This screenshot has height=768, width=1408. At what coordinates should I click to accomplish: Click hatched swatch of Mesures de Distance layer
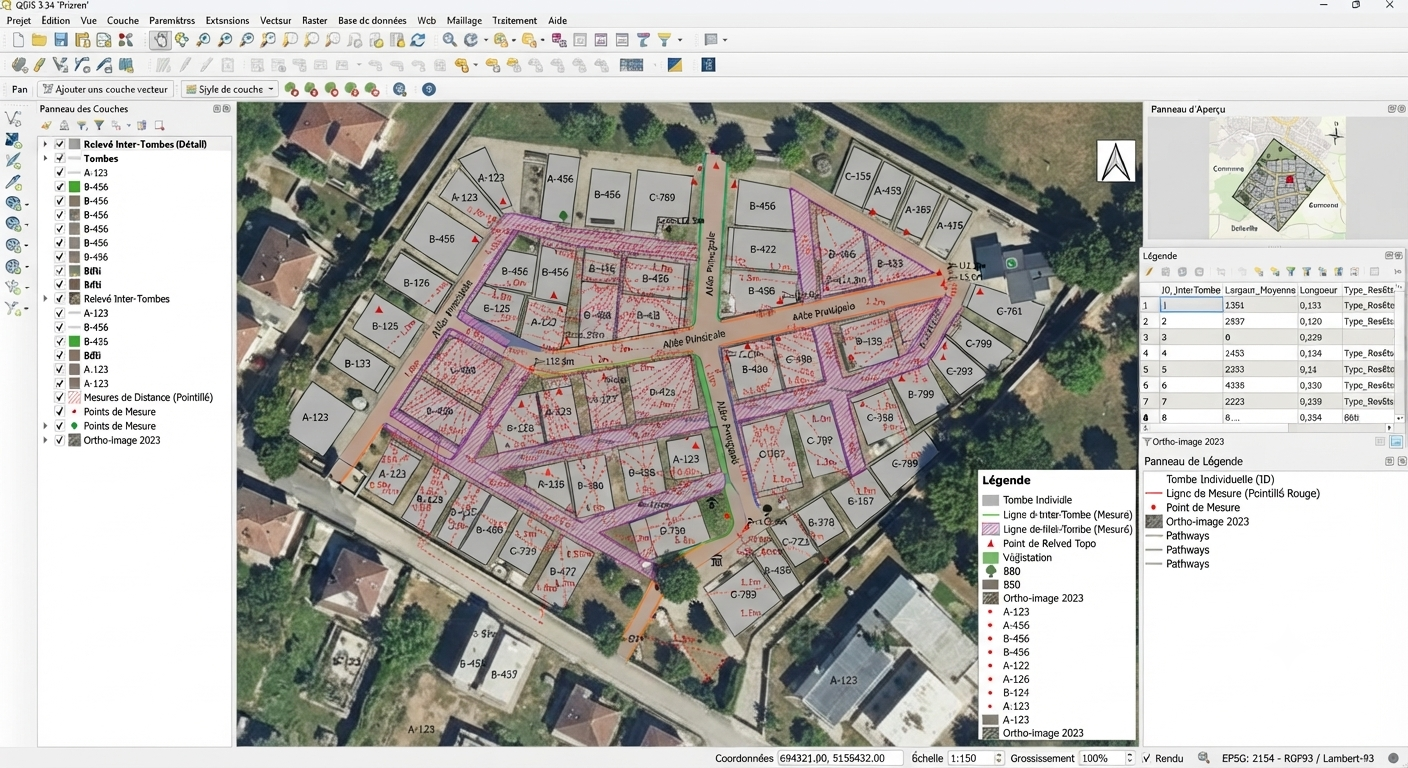(x=74, y=397)
